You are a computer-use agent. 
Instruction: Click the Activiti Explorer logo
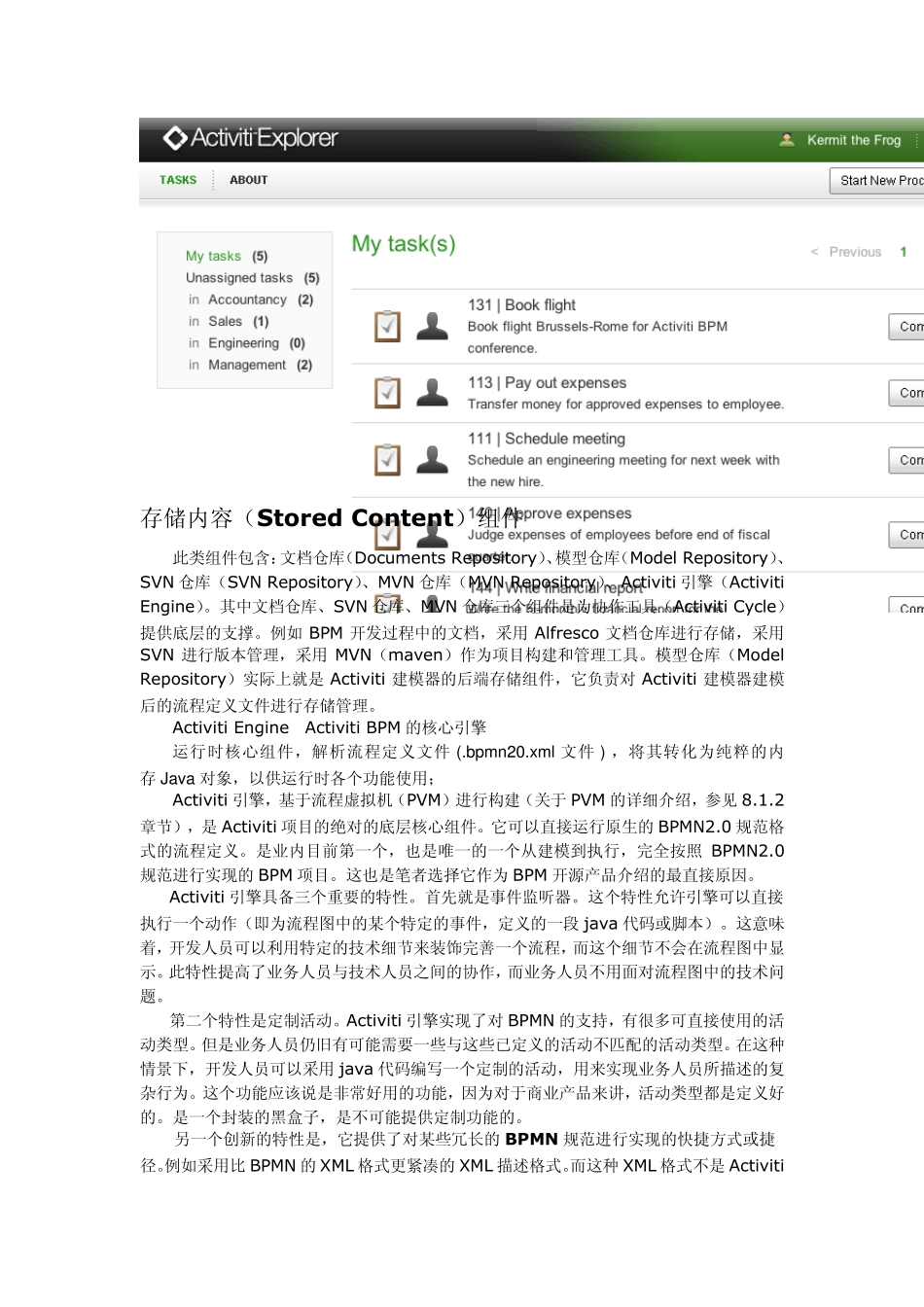(x=250, y=138)
